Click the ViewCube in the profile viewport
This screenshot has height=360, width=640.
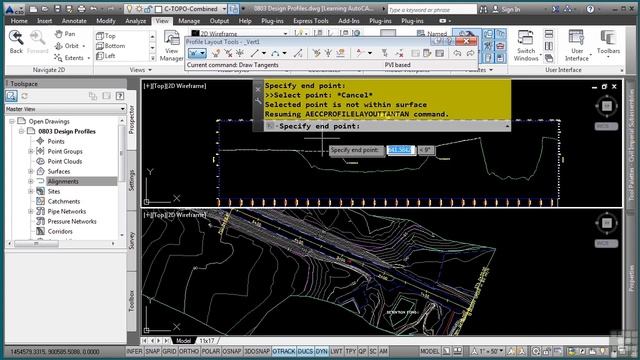click(607, 106)
